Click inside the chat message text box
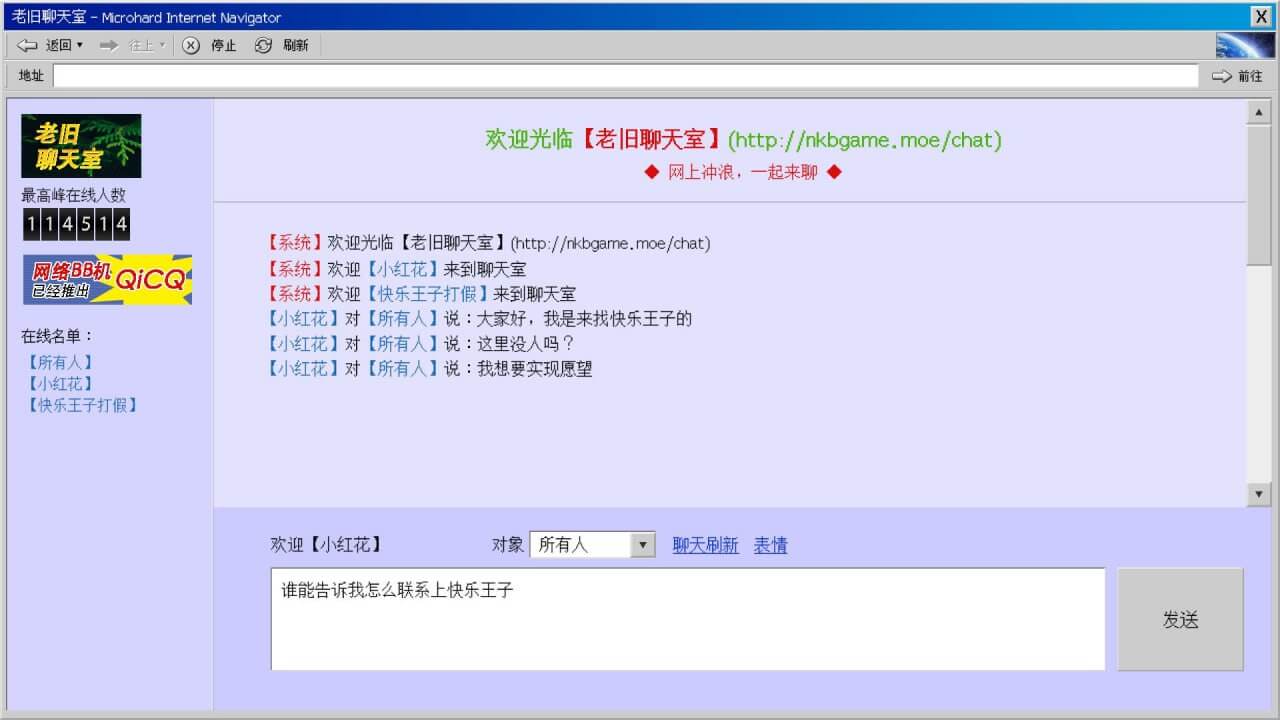The width and height of the screenshot is (1280, 720). tap(687, 620)
